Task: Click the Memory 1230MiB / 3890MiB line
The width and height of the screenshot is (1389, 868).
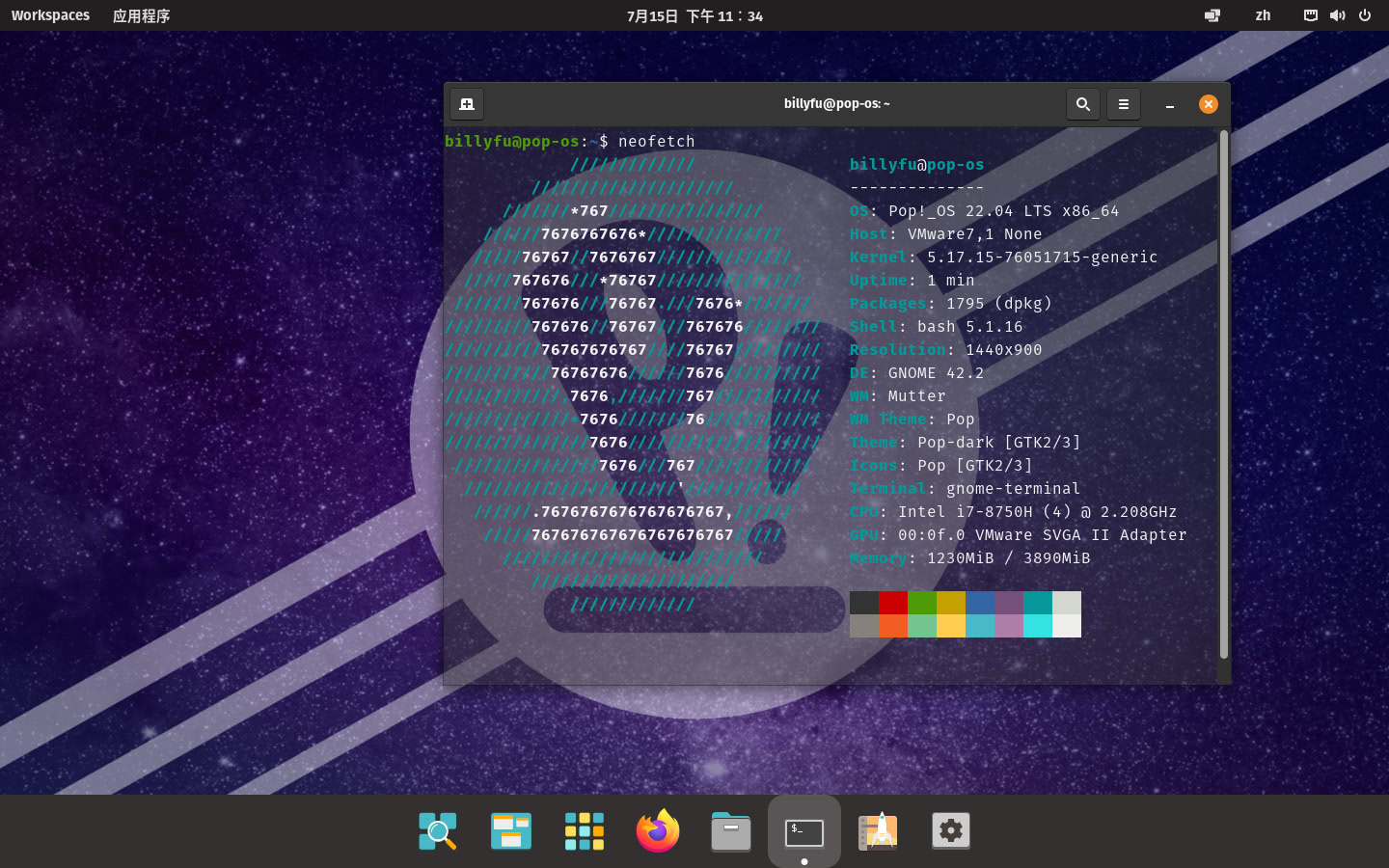Action: 970,557
